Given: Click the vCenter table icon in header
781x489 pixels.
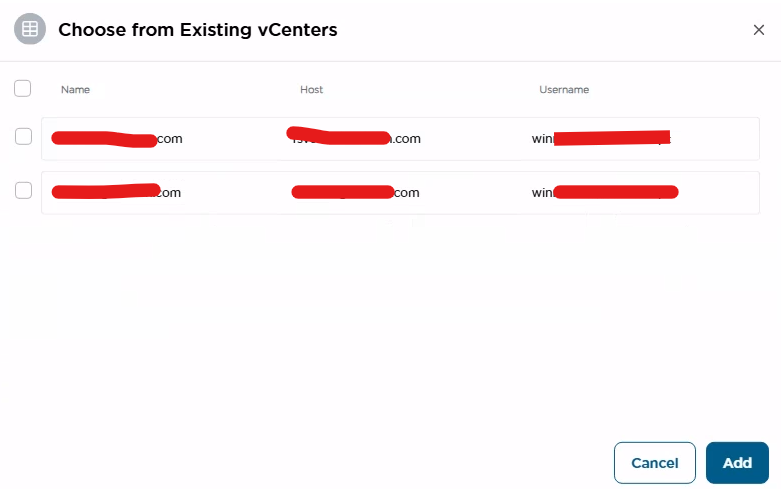Looking at the screenshot, I should (30, 29).
